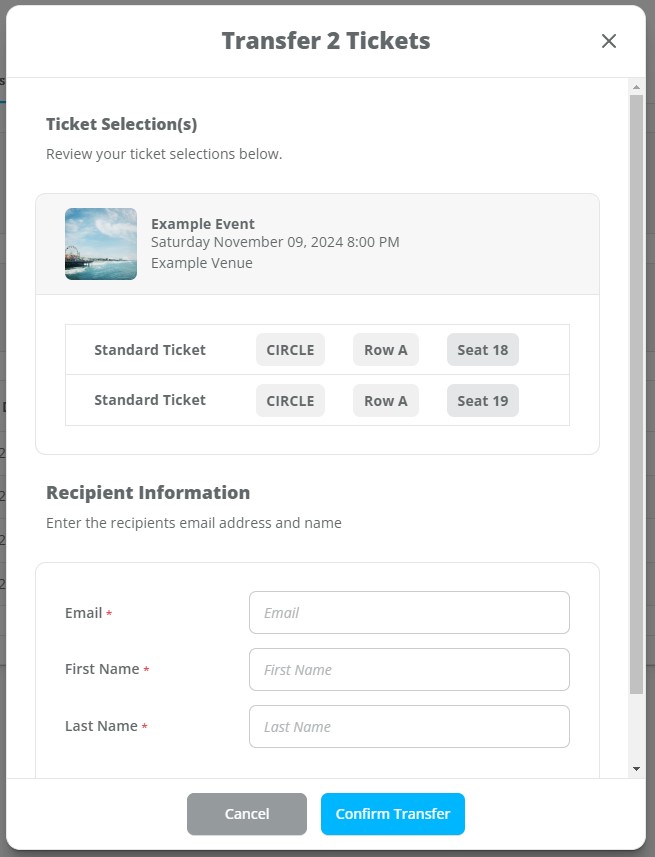Confirm the ticket transfer
This screenshot has width=655, height=857.
pyautogui.click(x=393, y=814)
